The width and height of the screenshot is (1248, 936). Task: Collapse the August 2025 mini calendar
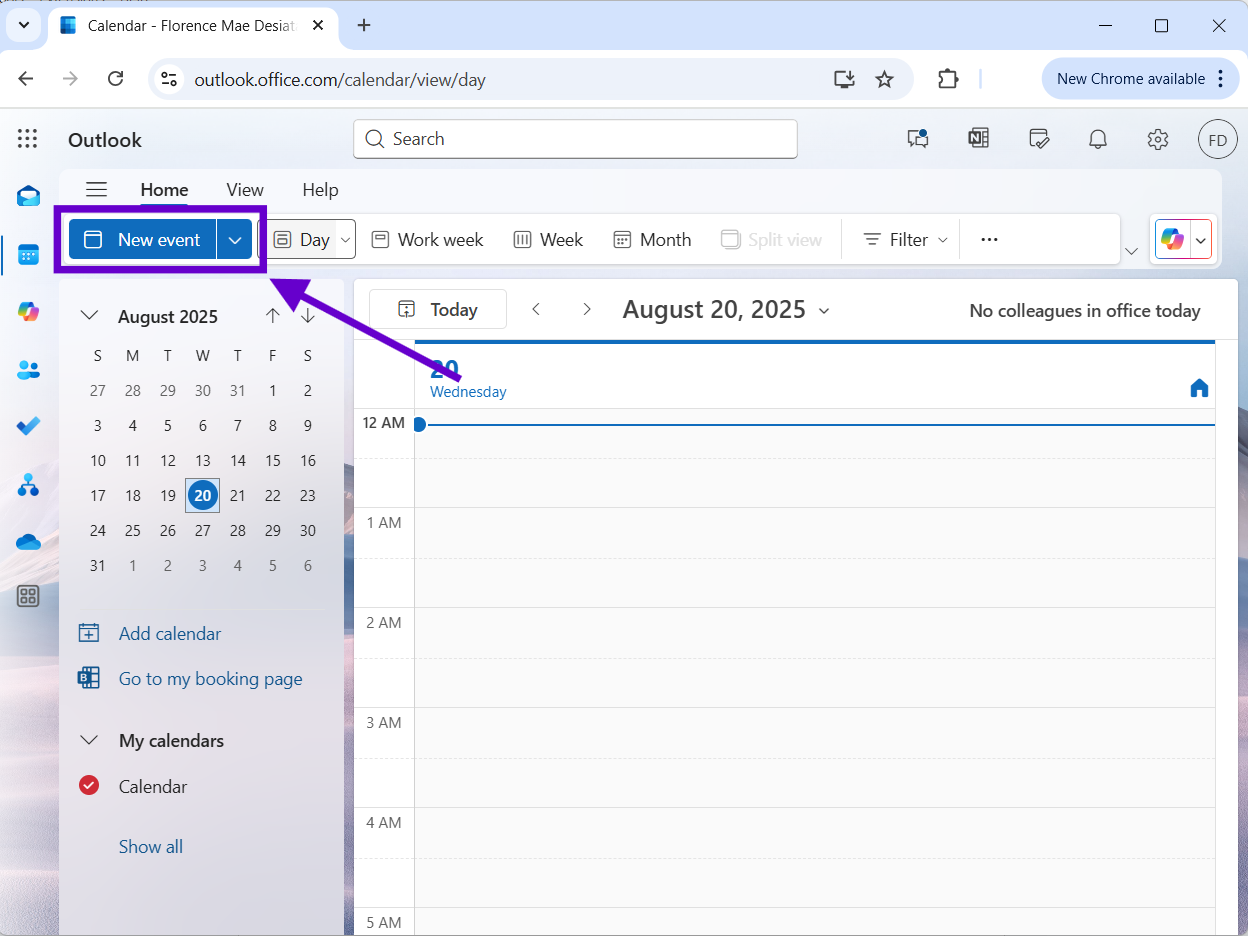89,316
